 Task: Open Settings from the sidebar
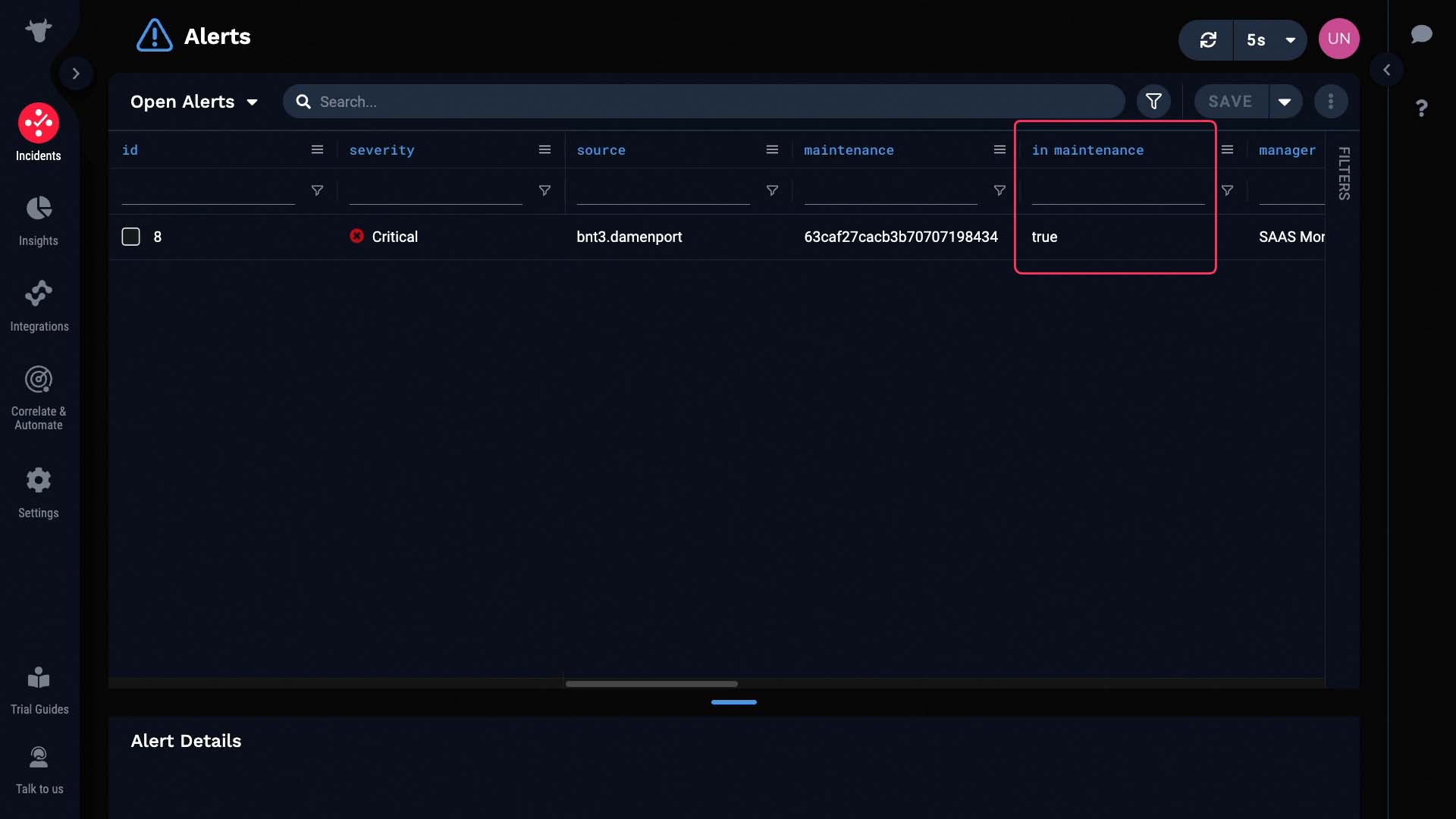pyautogui.click(x=39, y=493)
